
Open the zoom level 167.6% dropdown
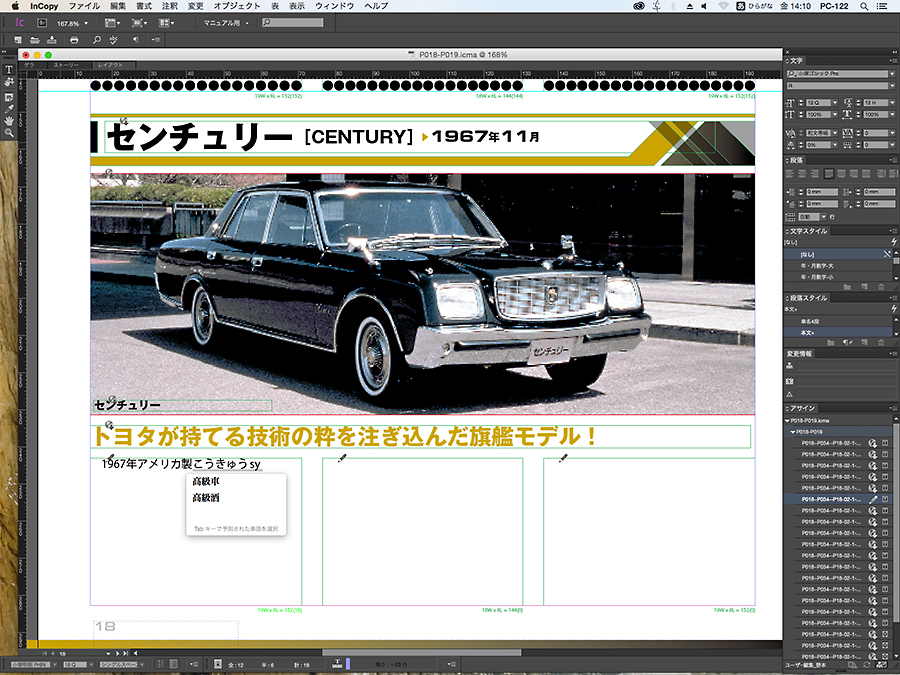tap(86, 24)
